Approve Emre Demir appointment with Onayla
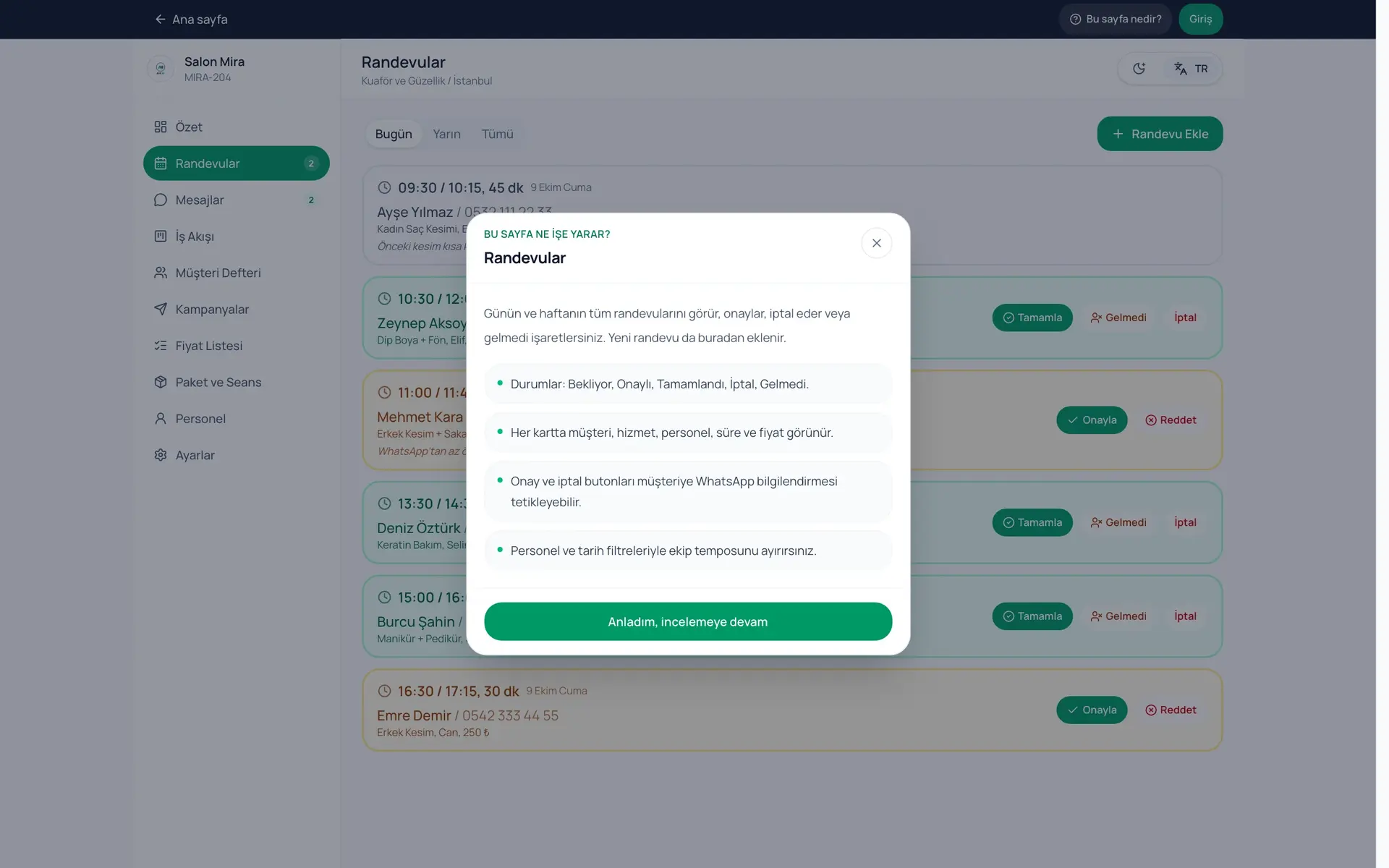The image size is (1389, 868). (x=1092, y=710)
